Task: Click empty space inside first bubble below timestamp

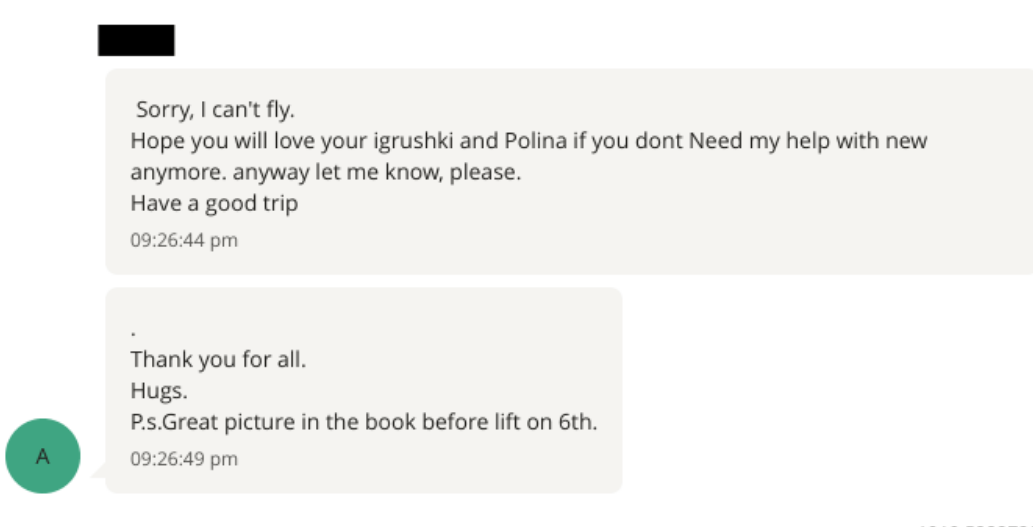Action: point(567,262)
